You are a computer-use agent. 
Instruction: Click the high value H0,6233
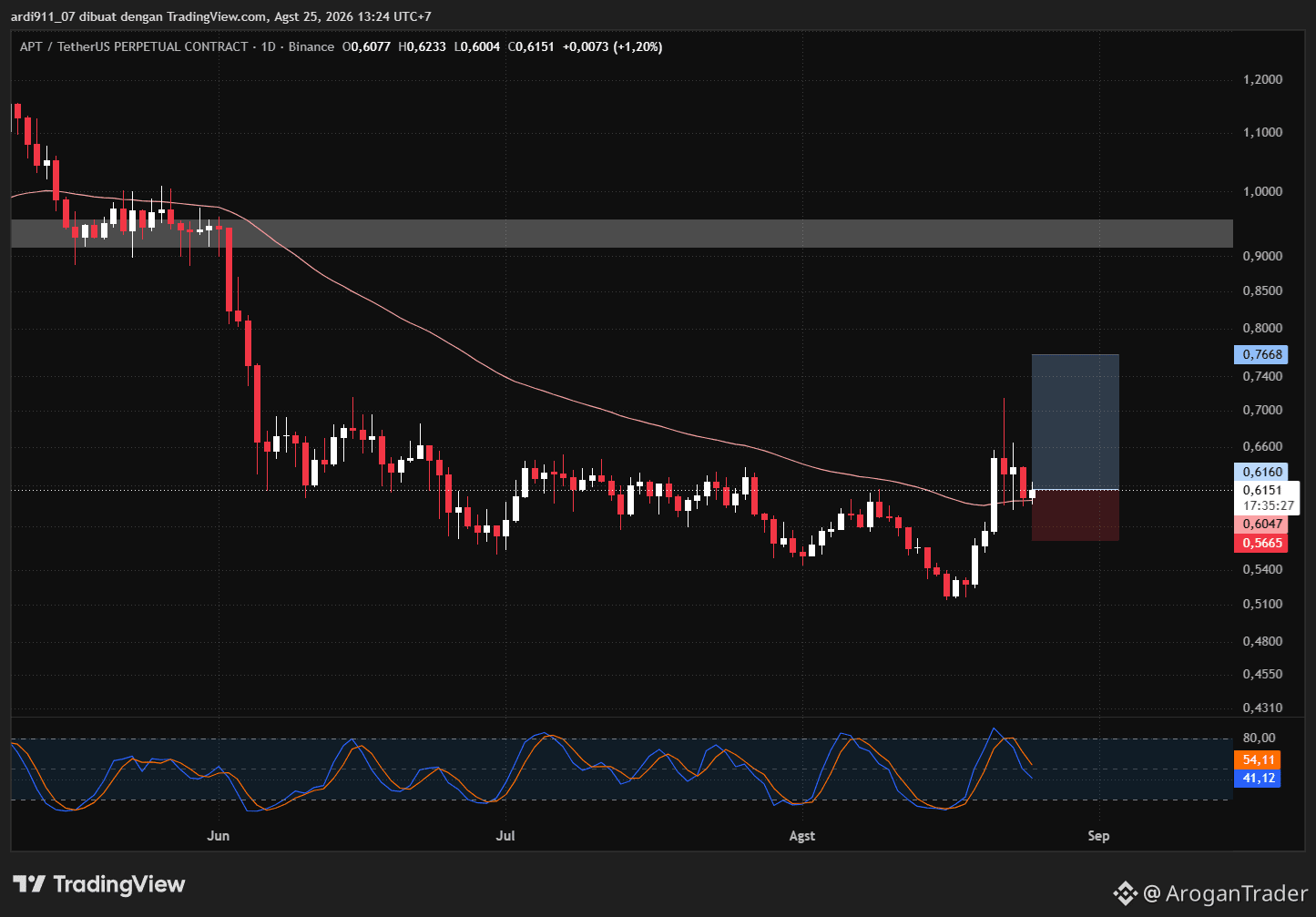pos(422,46)
